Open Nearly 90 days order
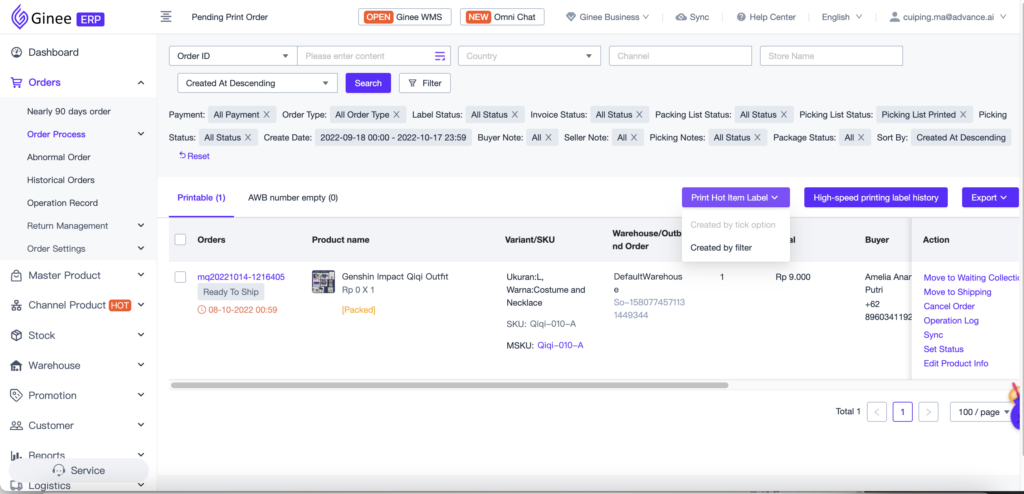Viewport: 1024px width, 494px height. [x=69, y=112]
